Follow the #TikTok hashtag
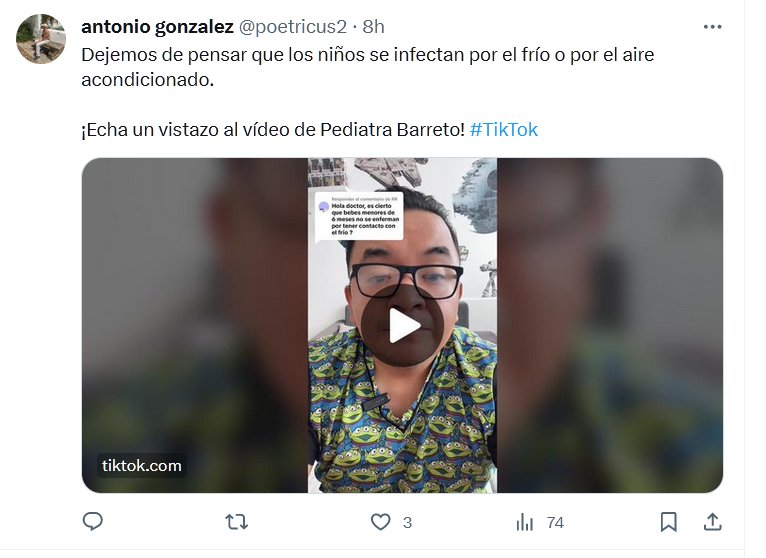The width and height of the screenshot is (766, 558). (504, 129)
